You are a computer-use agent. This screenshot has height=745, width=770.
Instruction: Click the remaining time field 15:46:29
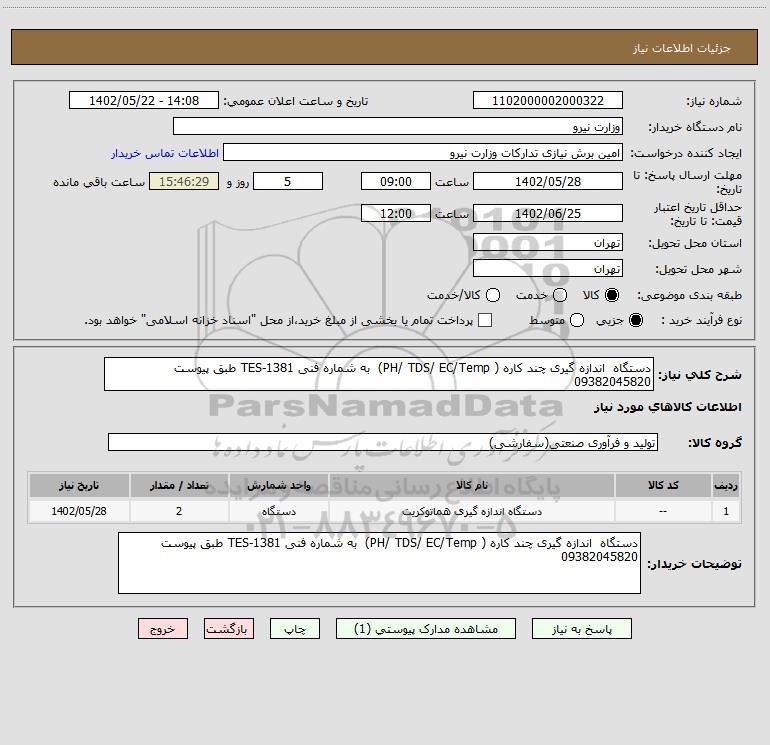(184, 181)
